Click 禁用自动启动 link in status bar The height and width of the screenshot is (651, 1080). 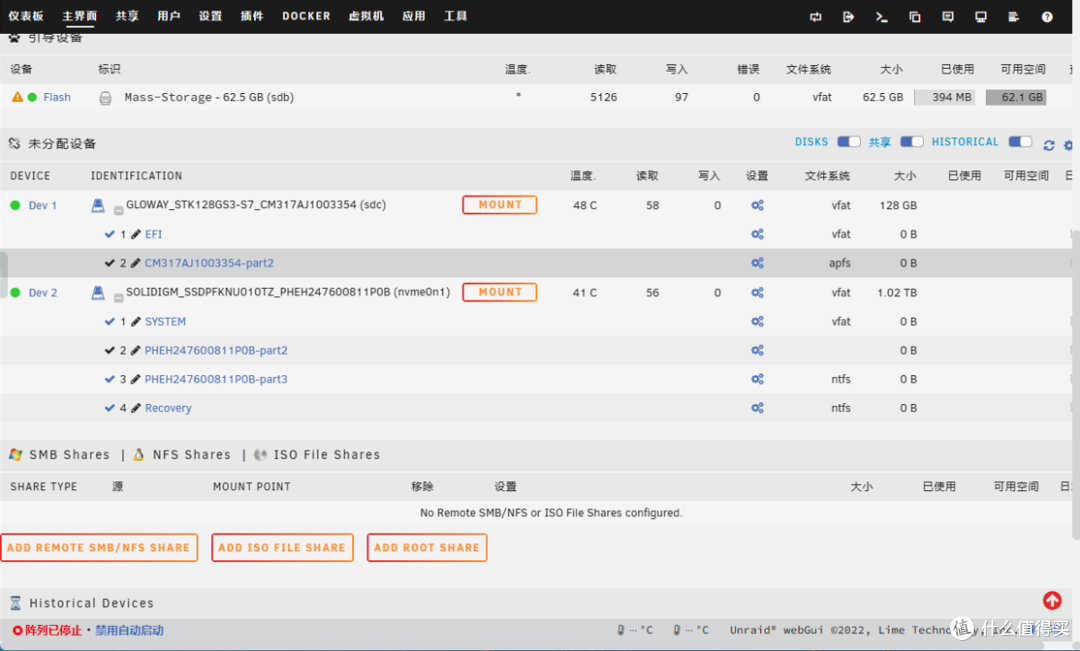point(129,630)
